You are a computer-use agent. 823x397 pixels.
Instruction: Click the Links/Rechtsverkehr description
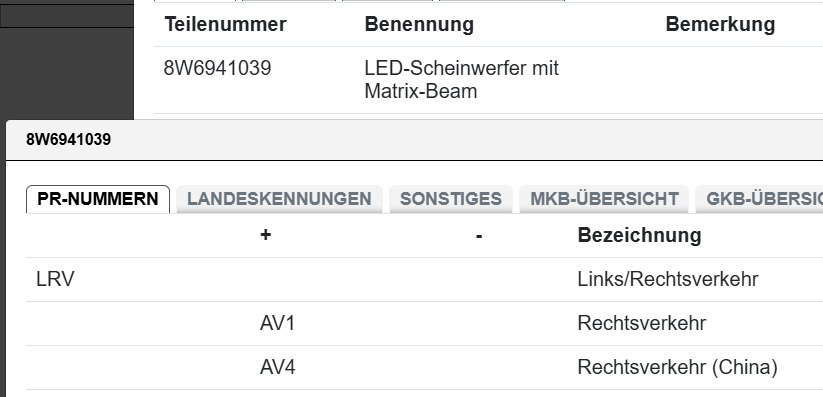pyautogui.click(x=668, y=279)
